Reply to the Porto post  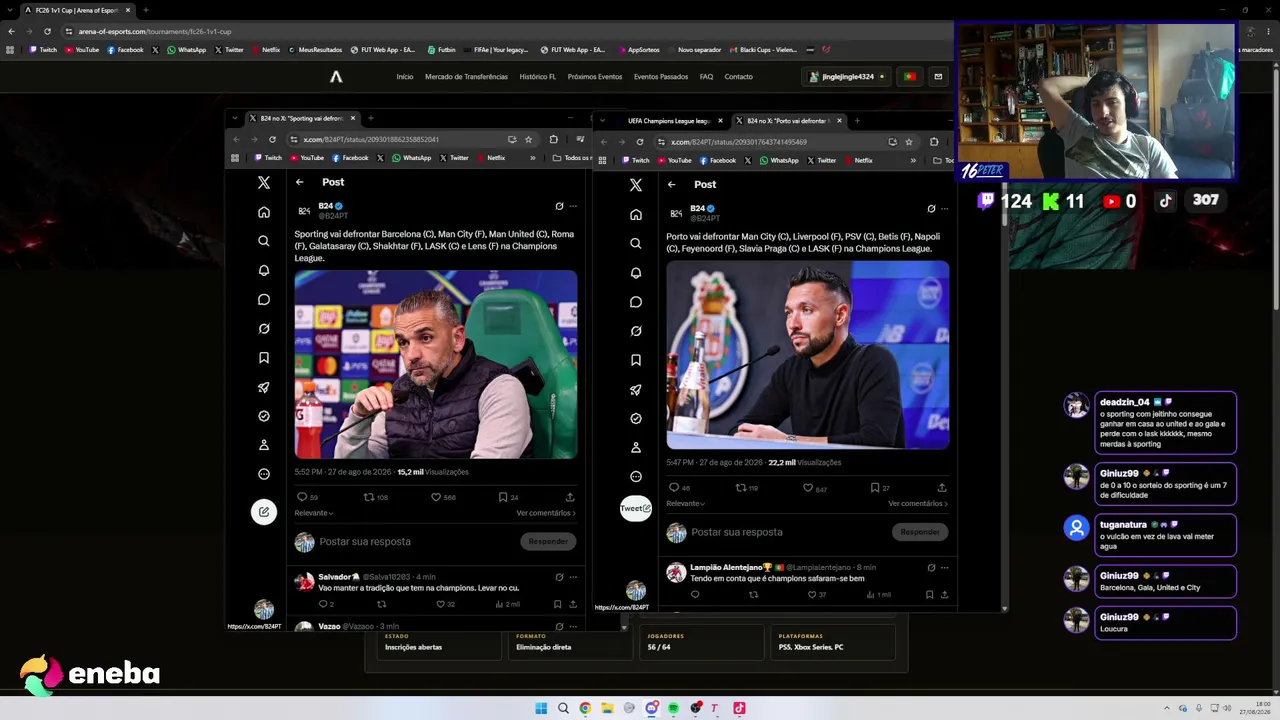click(673, 488)
